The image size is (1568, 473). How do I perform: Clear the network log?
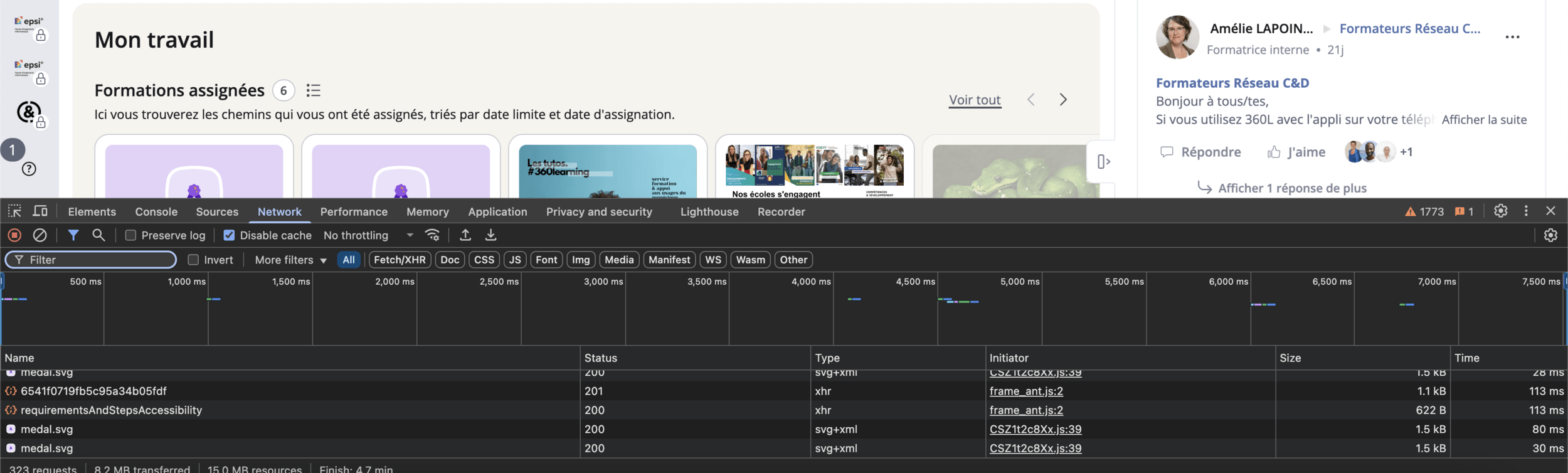[40, 235]
